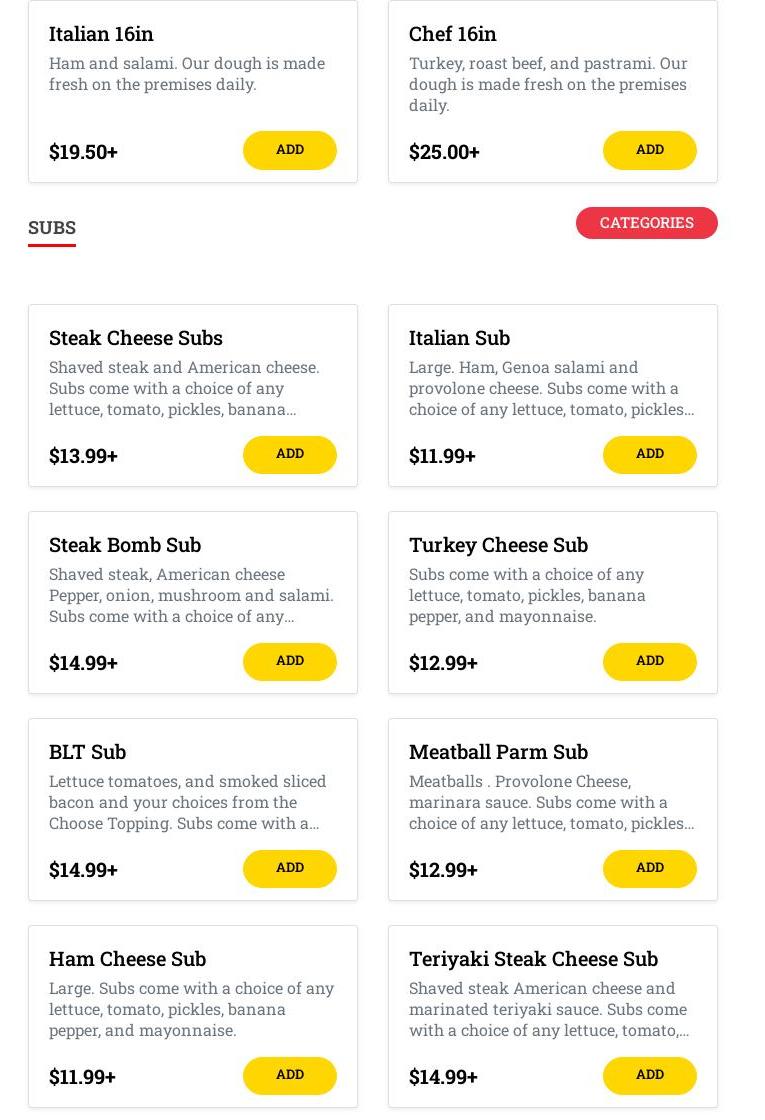The image size is (765, 1120).
Task: Open the Categories menu
Action: [x=646, y=223]
